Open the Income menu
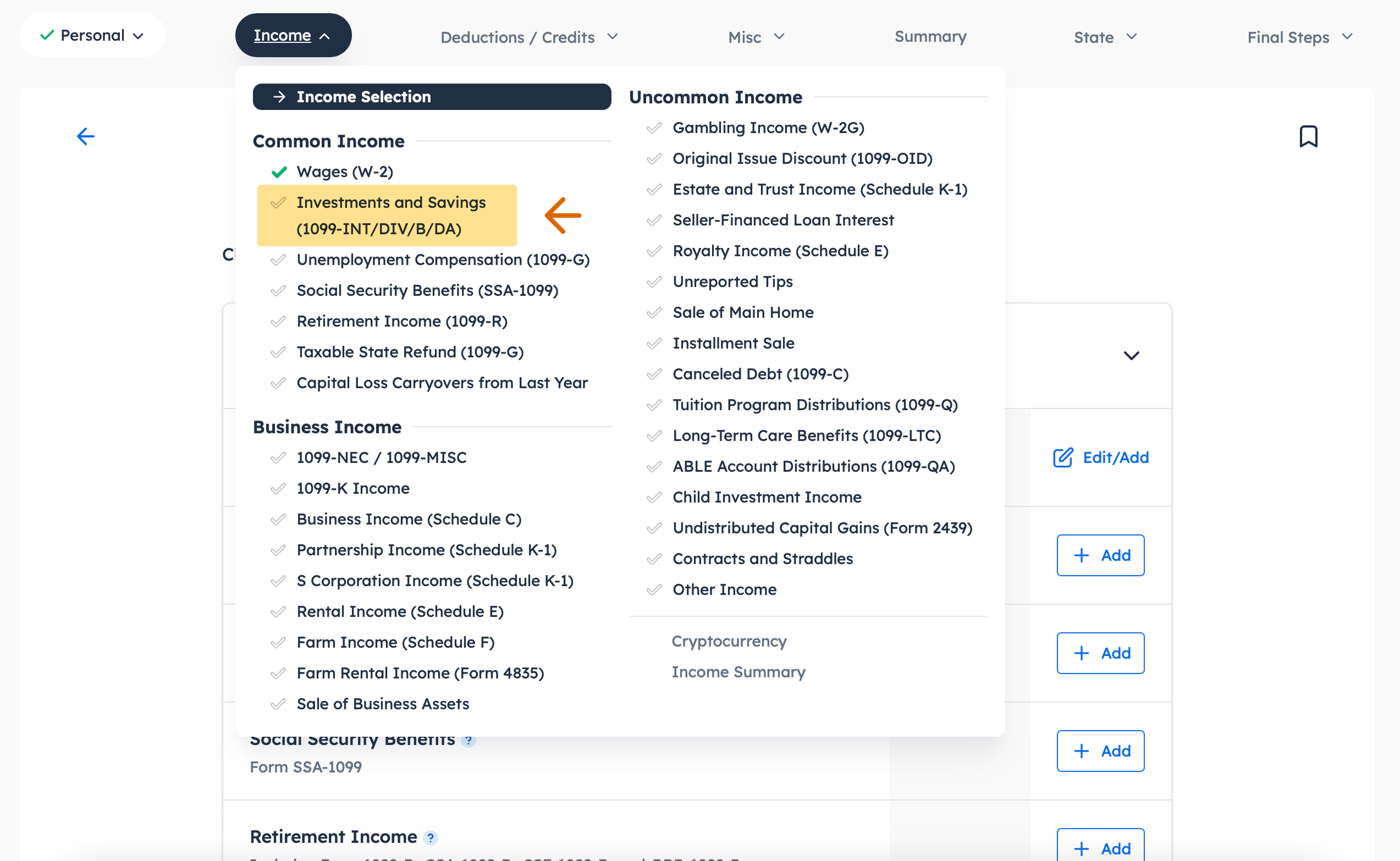The width and height of the screenshot is (1400, 861). pyautogui.click(x=293, y=35)
